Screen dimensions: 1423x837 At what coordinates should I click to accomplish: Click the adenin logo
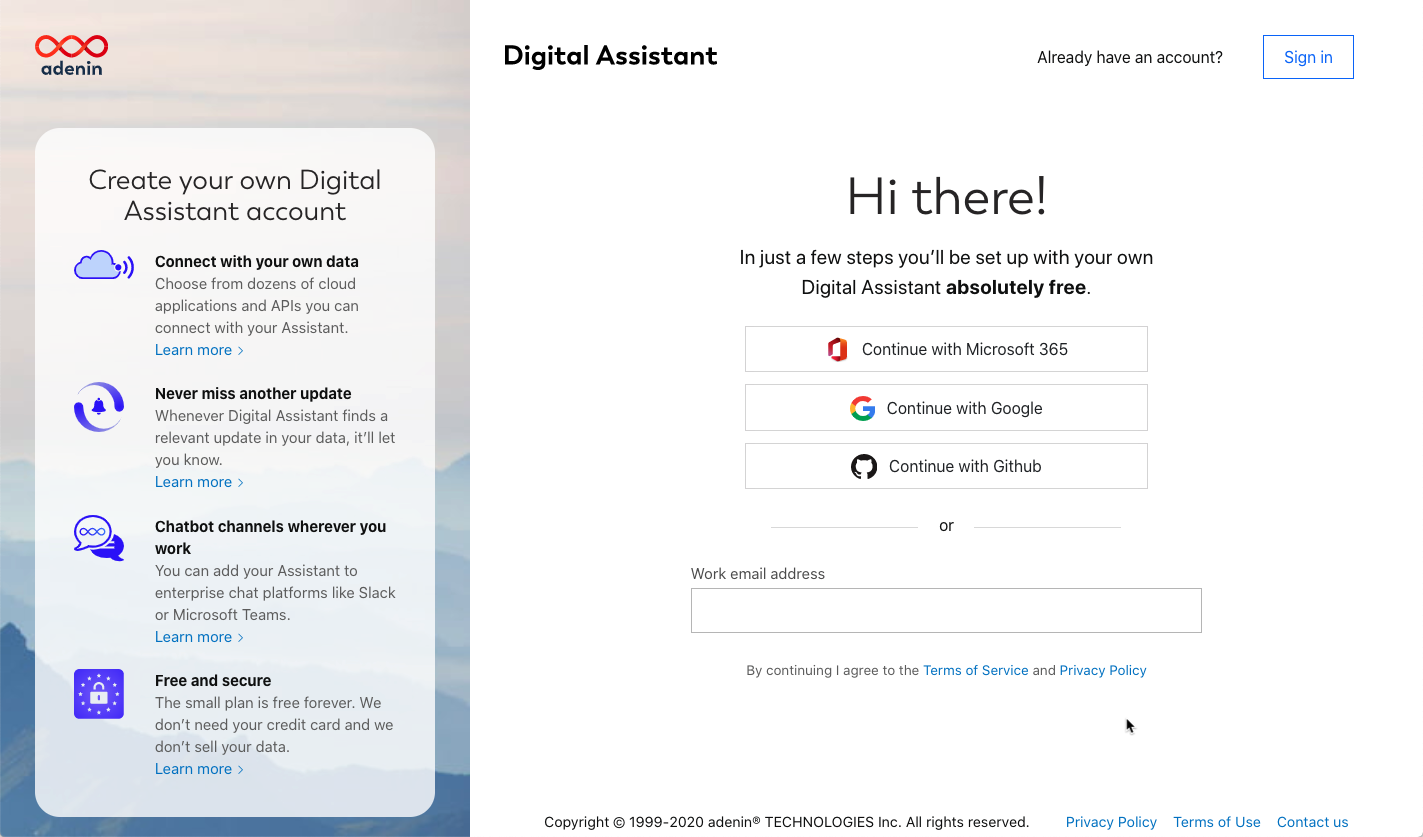pyautogui.click(x=71, y=55)
